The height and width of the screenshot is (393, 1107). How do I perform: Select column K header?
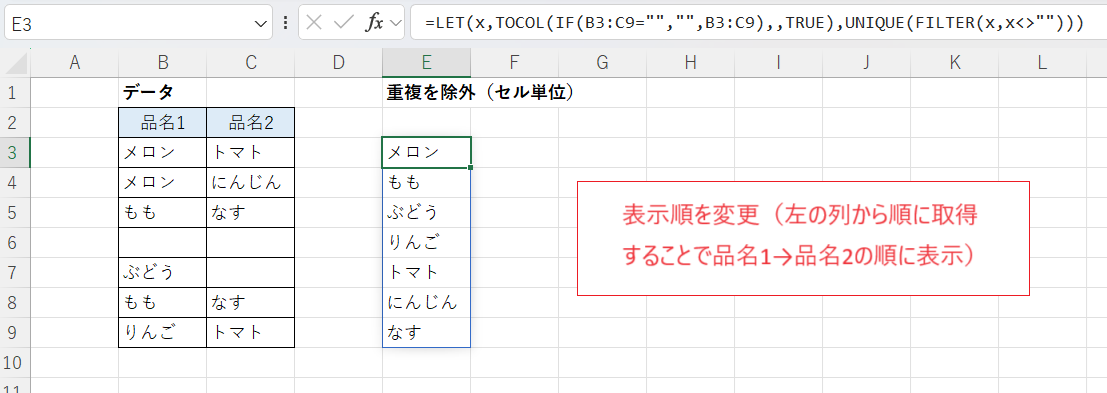[955, 64]
